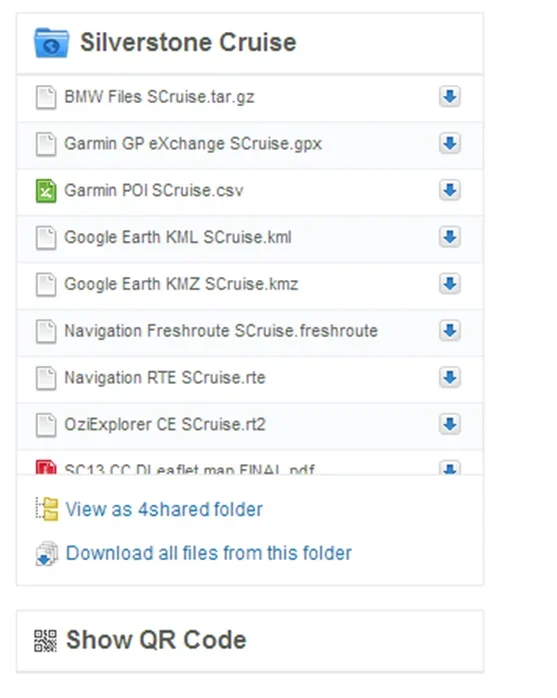Download Google Earth KMZ SCruise.kmz arrow

pos(450,284)
